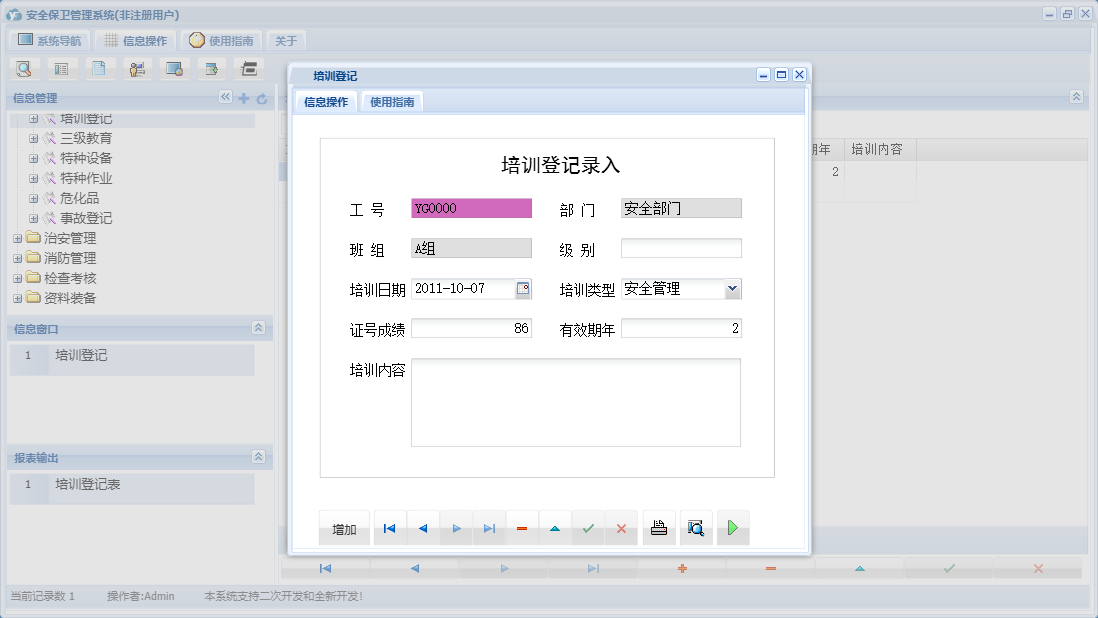Confirm the record with the green checkmark
Image resolution: width=1098 pixels, height=618 pixels.
point(588,528)
